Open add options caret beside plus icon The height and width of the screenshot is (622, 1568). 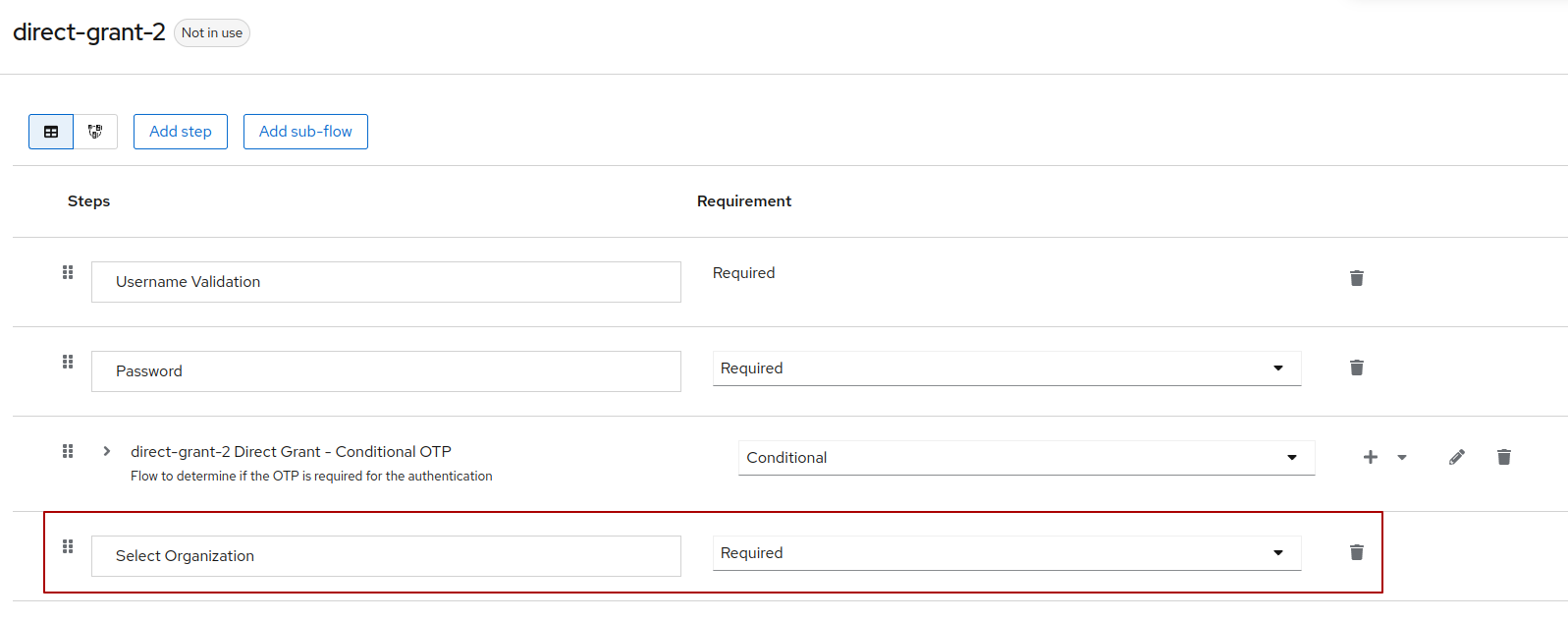(1402, 457)
